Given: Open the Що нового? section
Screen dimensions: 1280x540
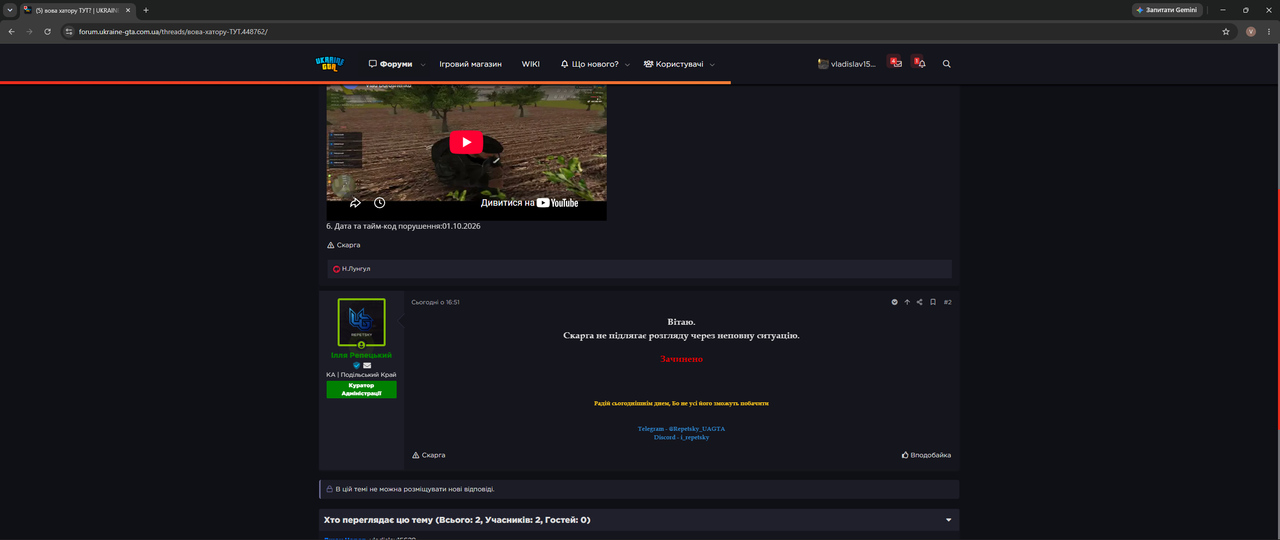Looking at the screenshot, I should click(589, 64).
